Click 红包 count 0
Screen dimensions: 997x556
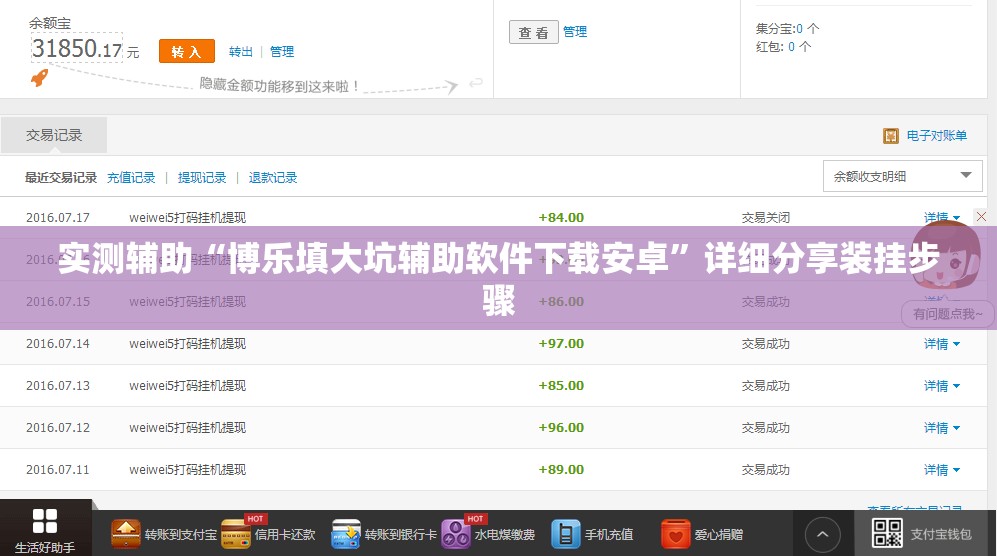791,46
